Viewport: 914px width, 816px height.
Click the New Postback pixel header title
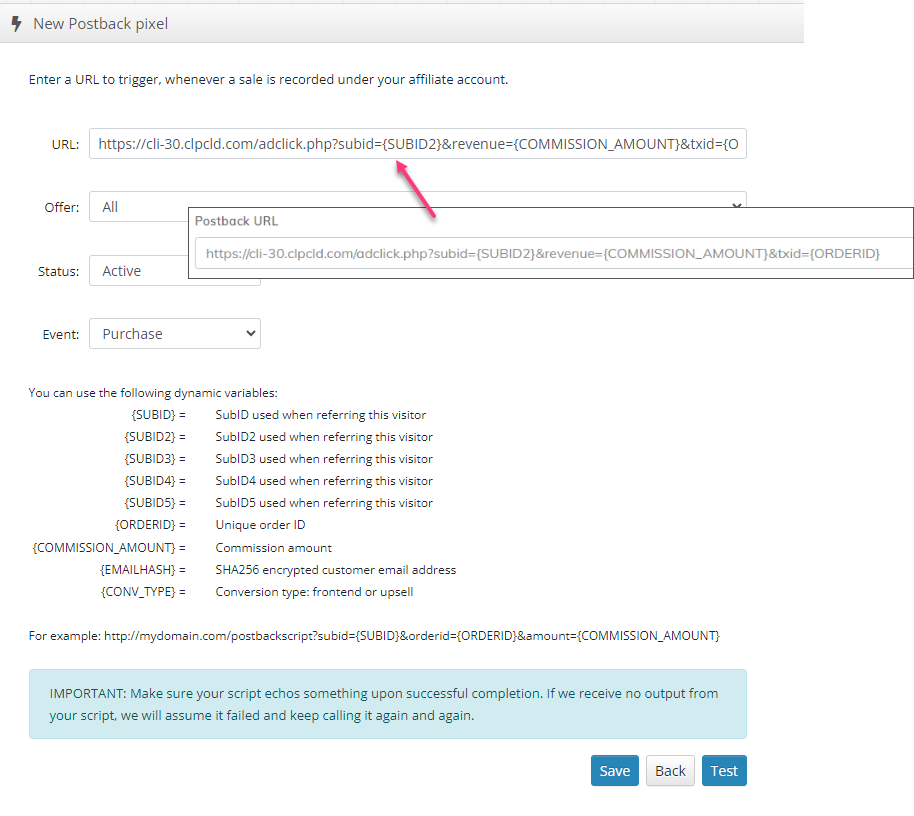(x=100, y=23)
